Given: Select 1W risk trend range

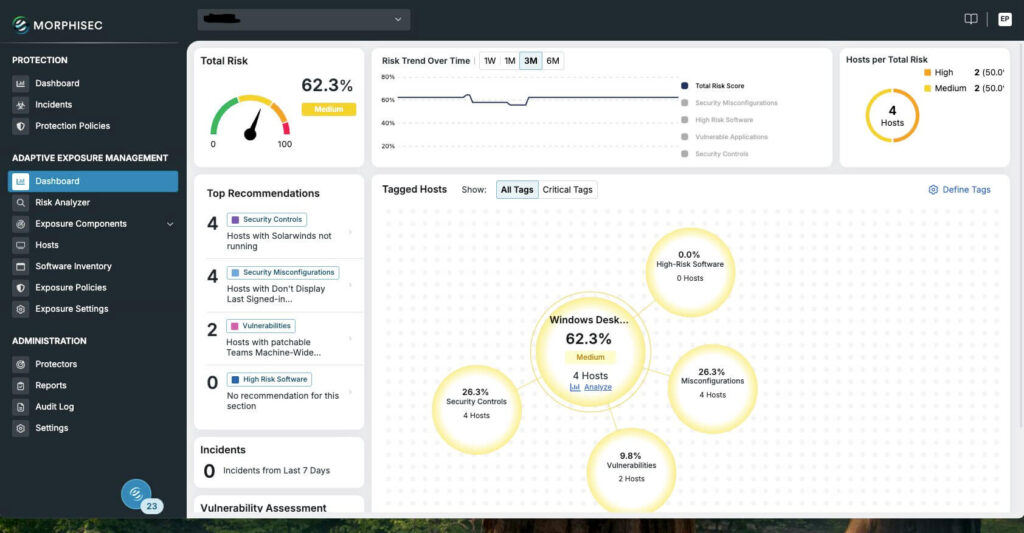Looking at the screenshot, I should click(x=490, y=61).
